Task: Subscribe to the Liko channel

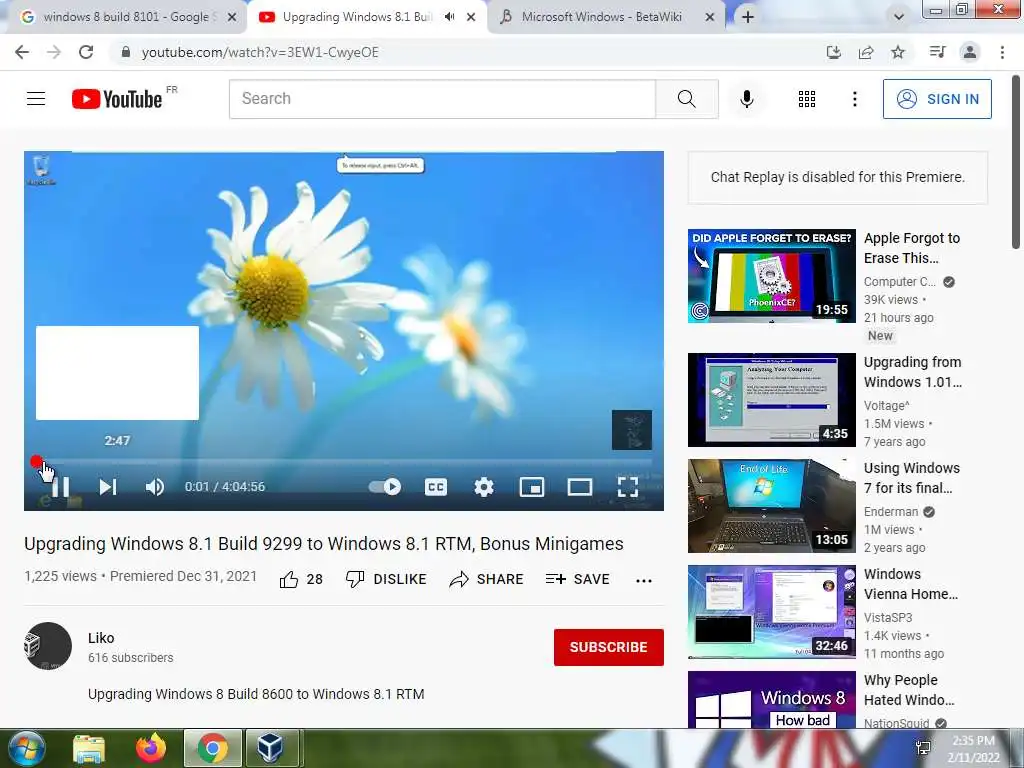Action: (x=609, y=647)
